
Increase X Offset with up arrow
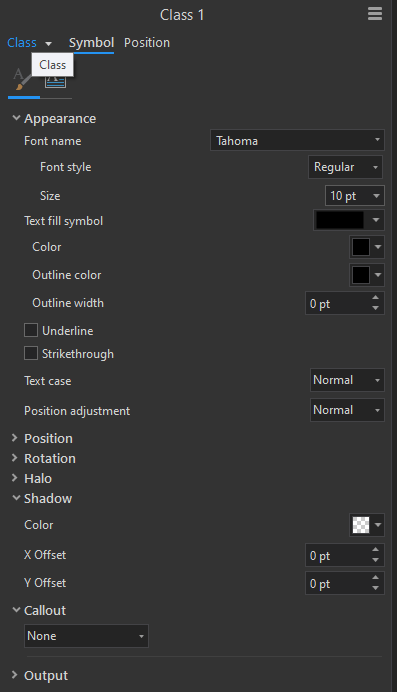pos(375,550)
